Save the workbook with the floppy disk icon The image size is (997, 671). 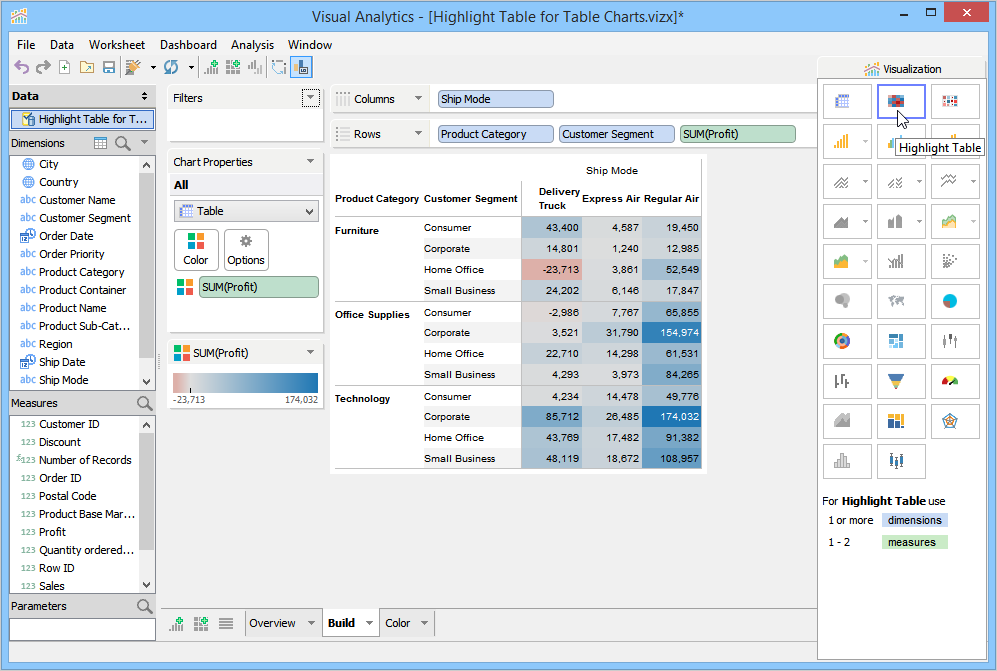(x=109, y=67)
